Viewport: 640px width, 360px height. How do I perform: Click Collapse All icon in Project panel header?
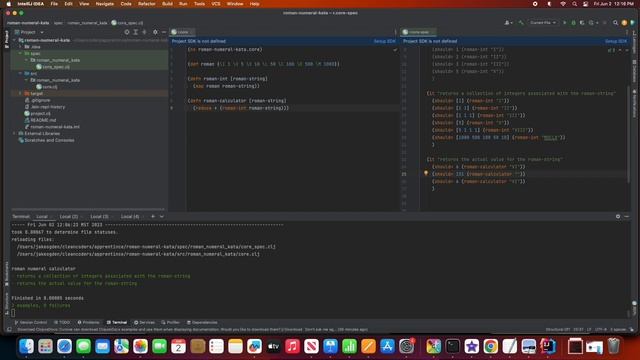144,32
